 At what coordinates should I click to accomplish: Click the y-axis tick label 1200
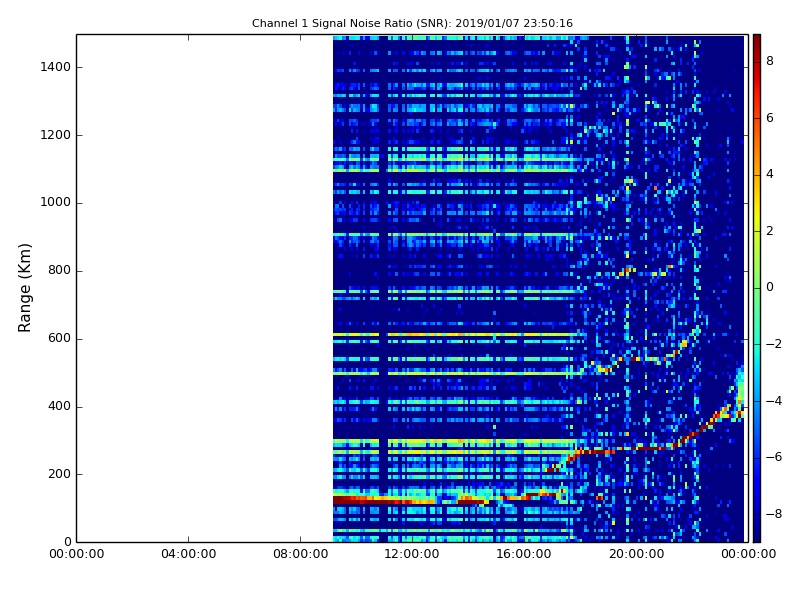55,135
